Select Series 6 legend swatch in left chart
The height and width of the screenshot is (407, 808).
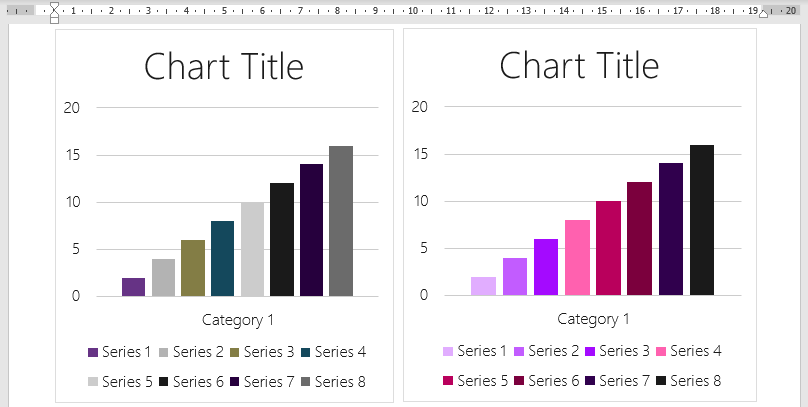163,382
